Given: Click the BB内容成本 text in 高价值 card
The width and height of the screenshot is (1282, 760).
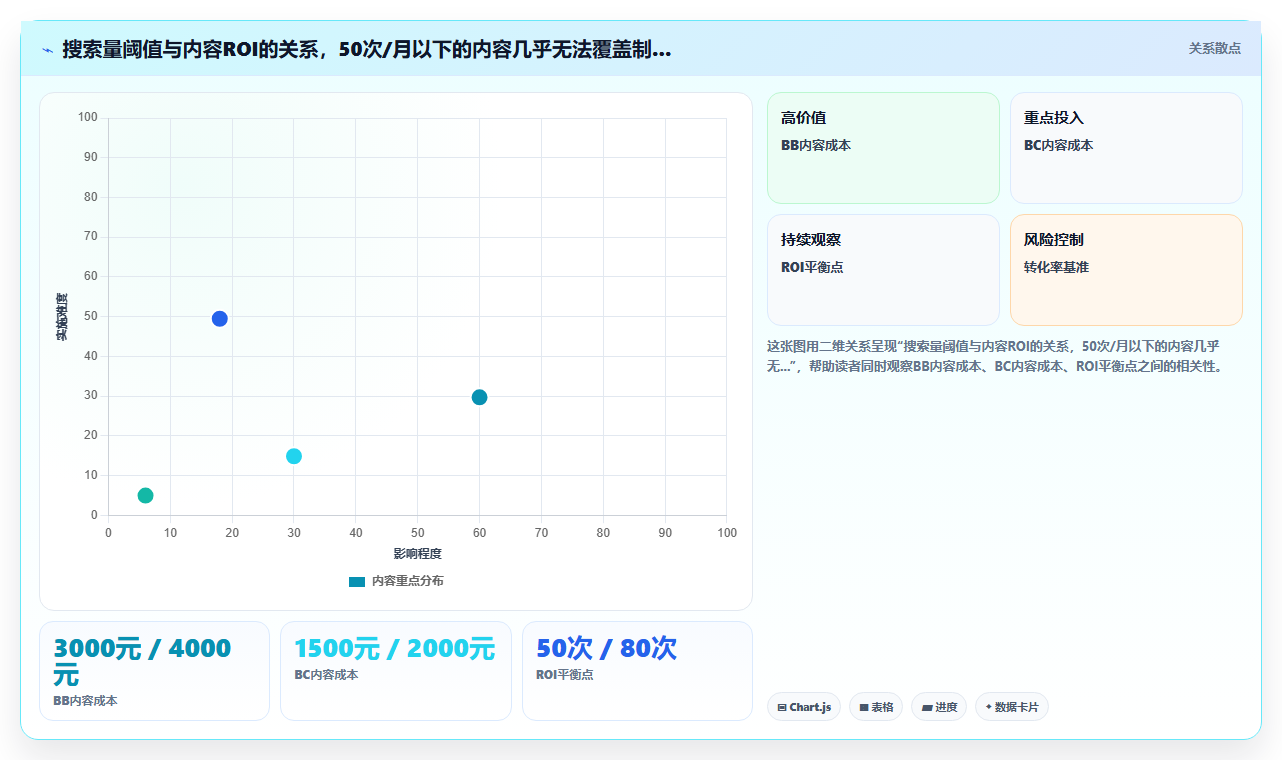Looking at the screenshot, I should coord(816,145).
